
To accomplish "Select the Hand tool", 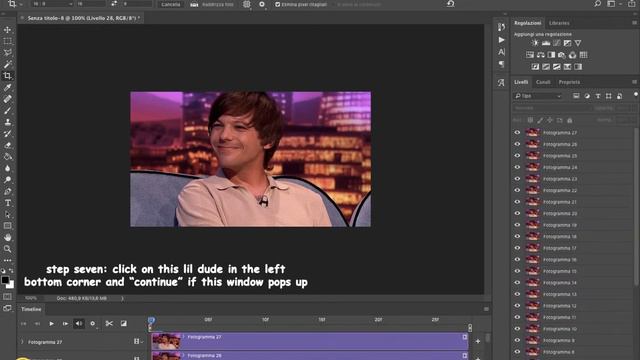I will 7,237.
